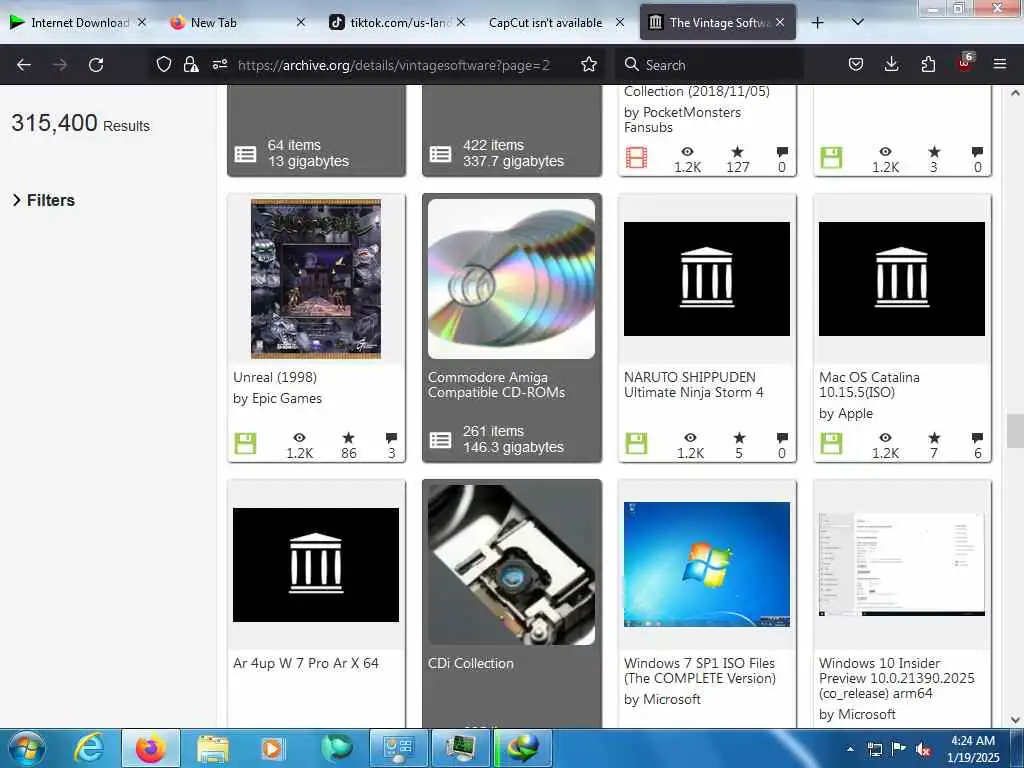Click the page vertical scrollbar thumb
Image resolution: width=1024 pixels, height=768 pixels.
1015,431
